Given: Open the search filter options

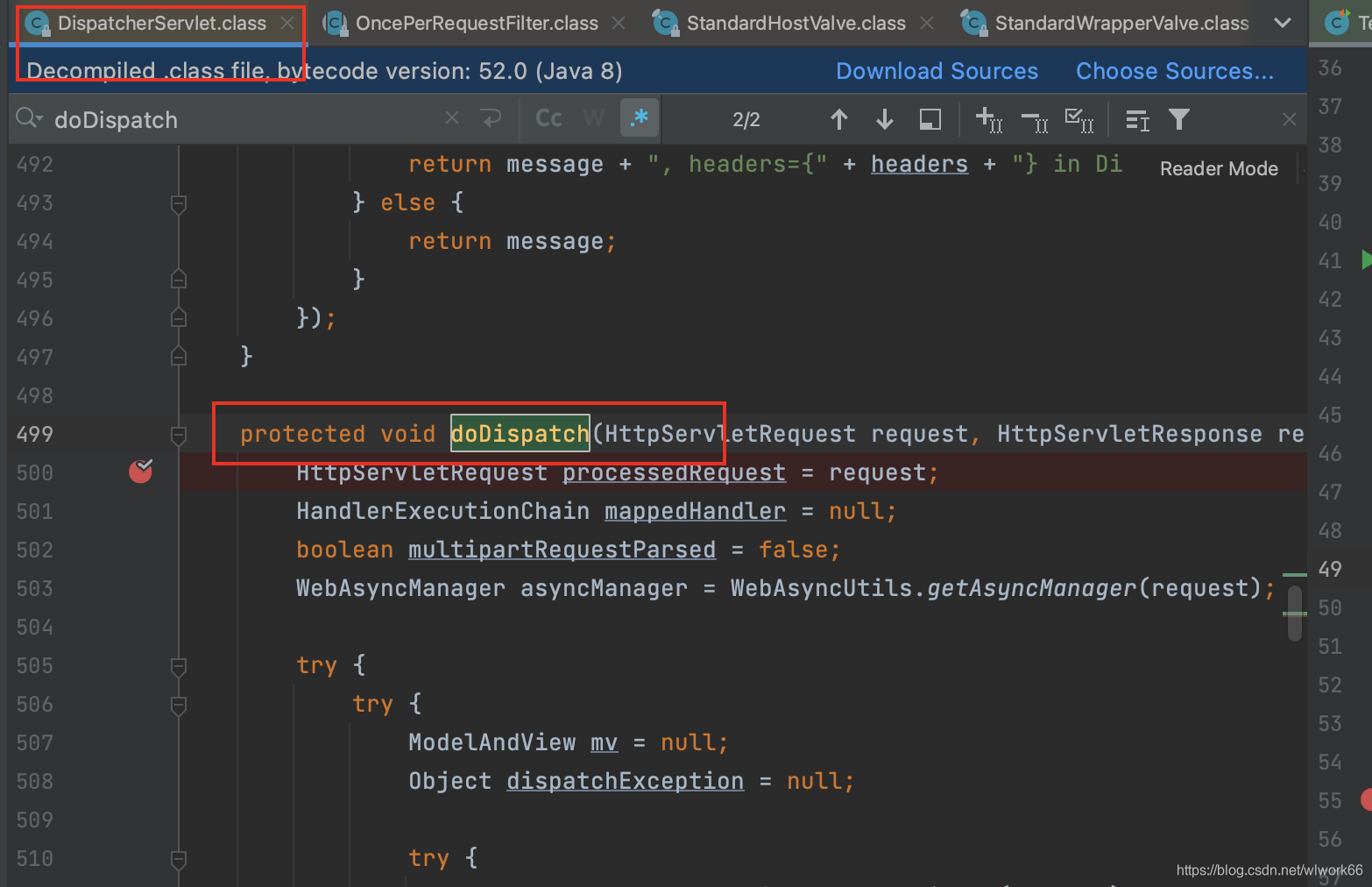Looking at the screenshot, I should click(x=1179, y=118).
